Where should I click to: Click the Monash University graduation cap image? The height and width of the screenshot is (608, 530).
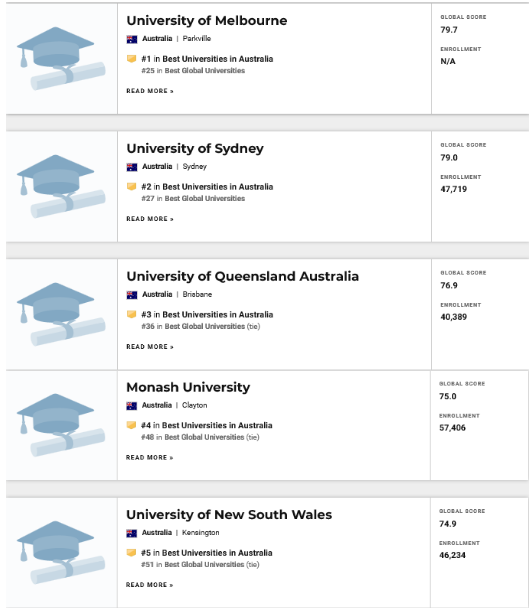pyautogui.click(x=61, y=425)
